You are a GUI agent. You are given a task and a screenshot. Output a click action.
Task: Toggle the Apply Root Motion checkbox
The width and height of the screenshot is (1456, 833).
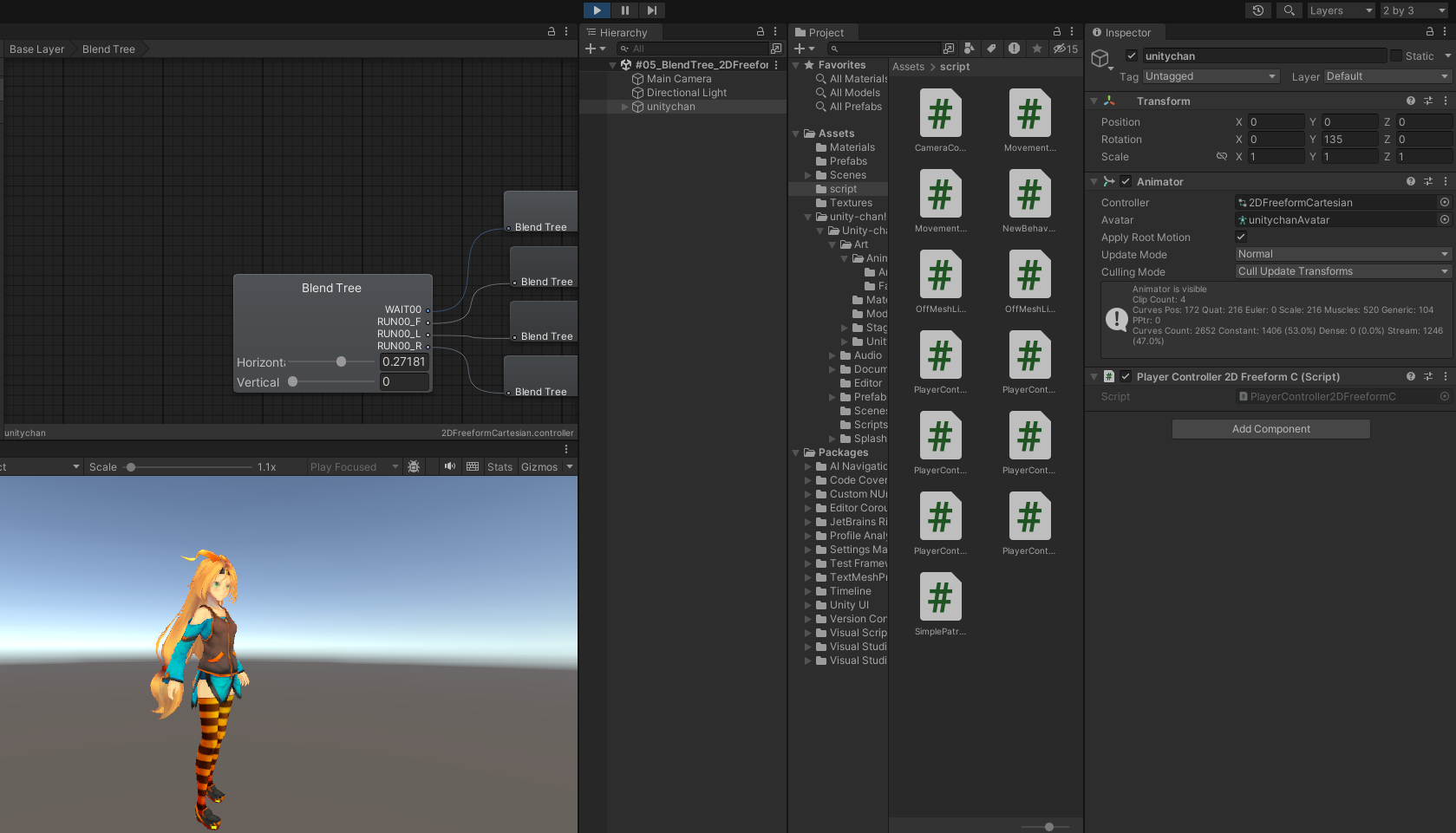[1241, 237]
